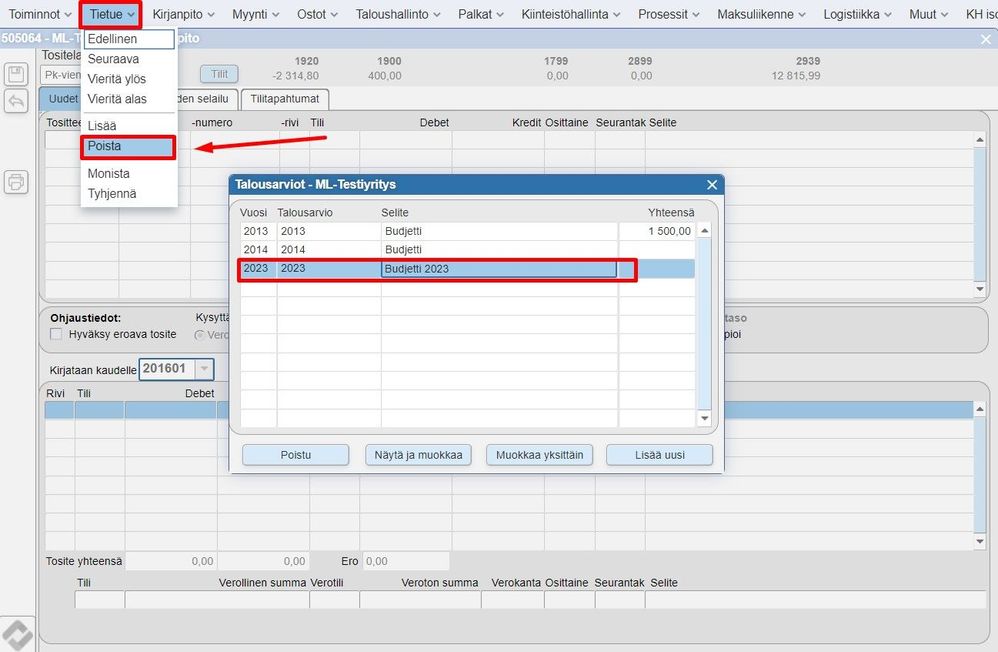Click the 1 500,00 Yhteensä cell
This screenshot has width=998, height=652.
657,231
